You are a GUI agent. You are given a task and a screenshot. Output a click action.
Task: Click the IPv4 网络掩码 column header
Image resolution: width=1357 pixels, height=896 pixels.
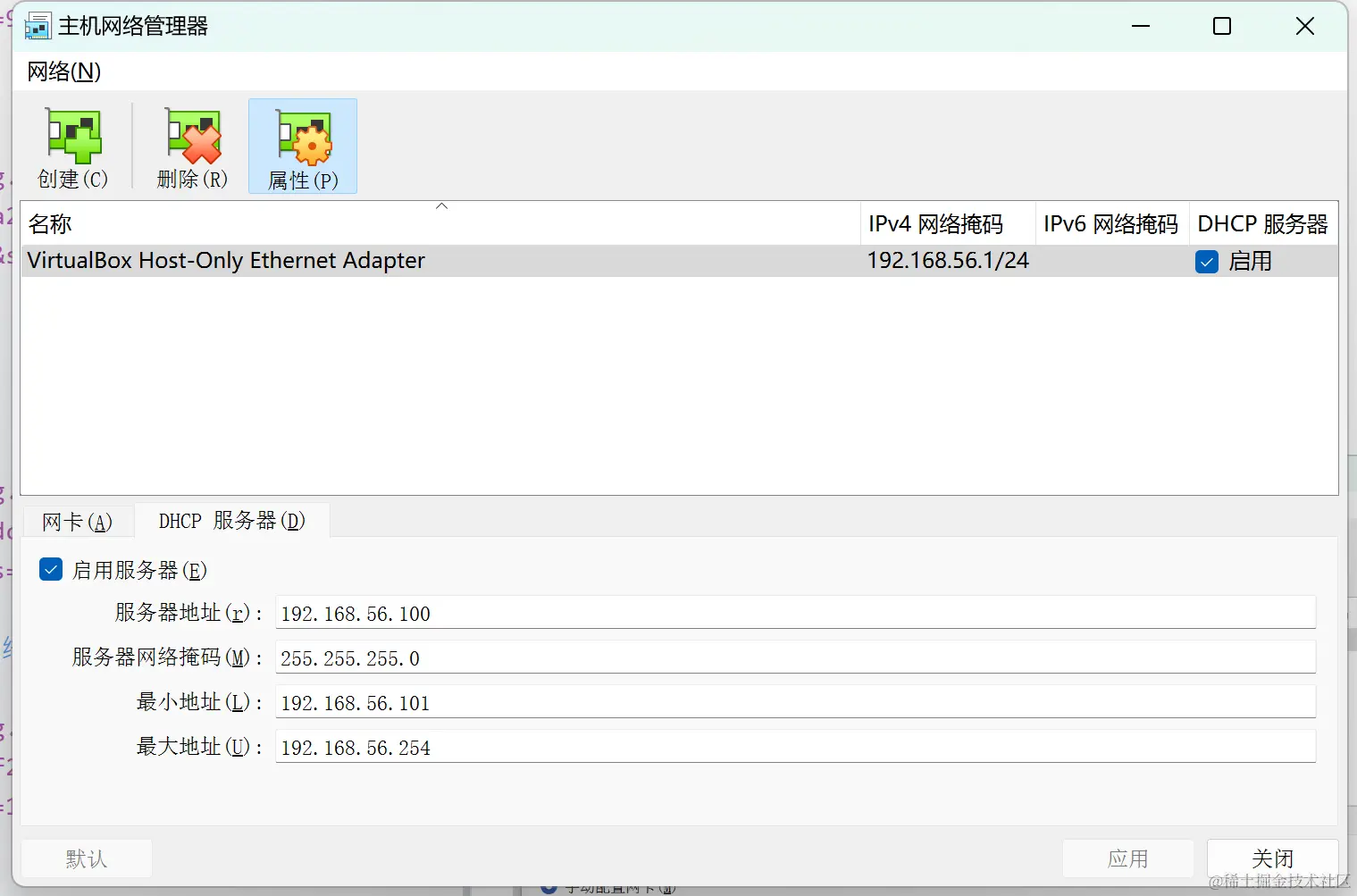tap(948, 223)
